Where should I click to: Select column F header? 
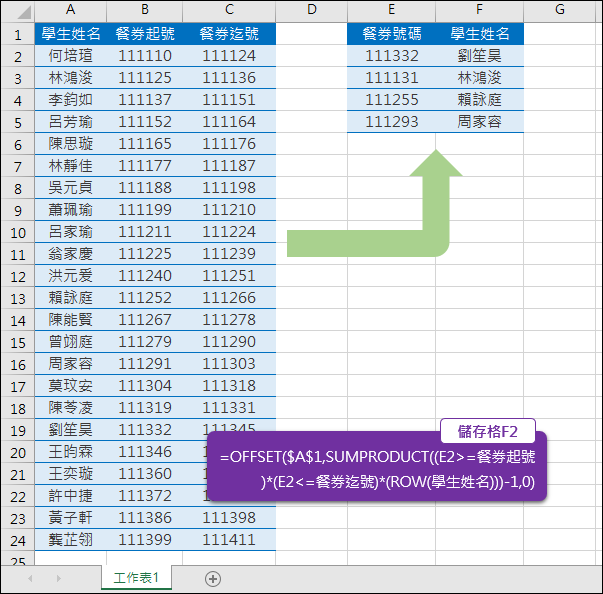click(x=480, y=10)
